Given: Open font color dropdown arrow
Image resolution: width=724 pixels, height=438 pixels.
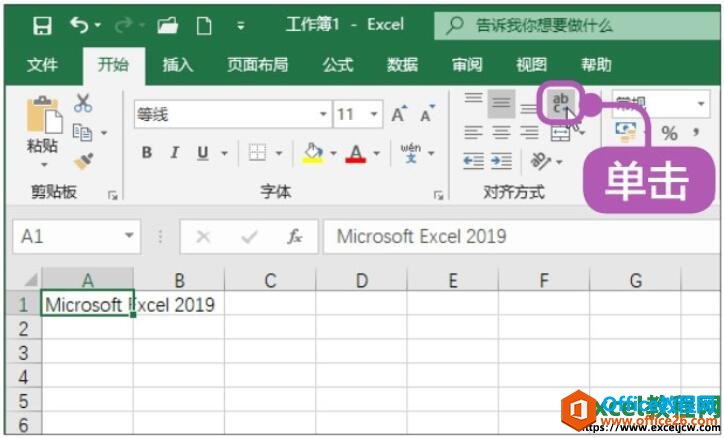Looking at the screenshot, I should tap(377, 153).
